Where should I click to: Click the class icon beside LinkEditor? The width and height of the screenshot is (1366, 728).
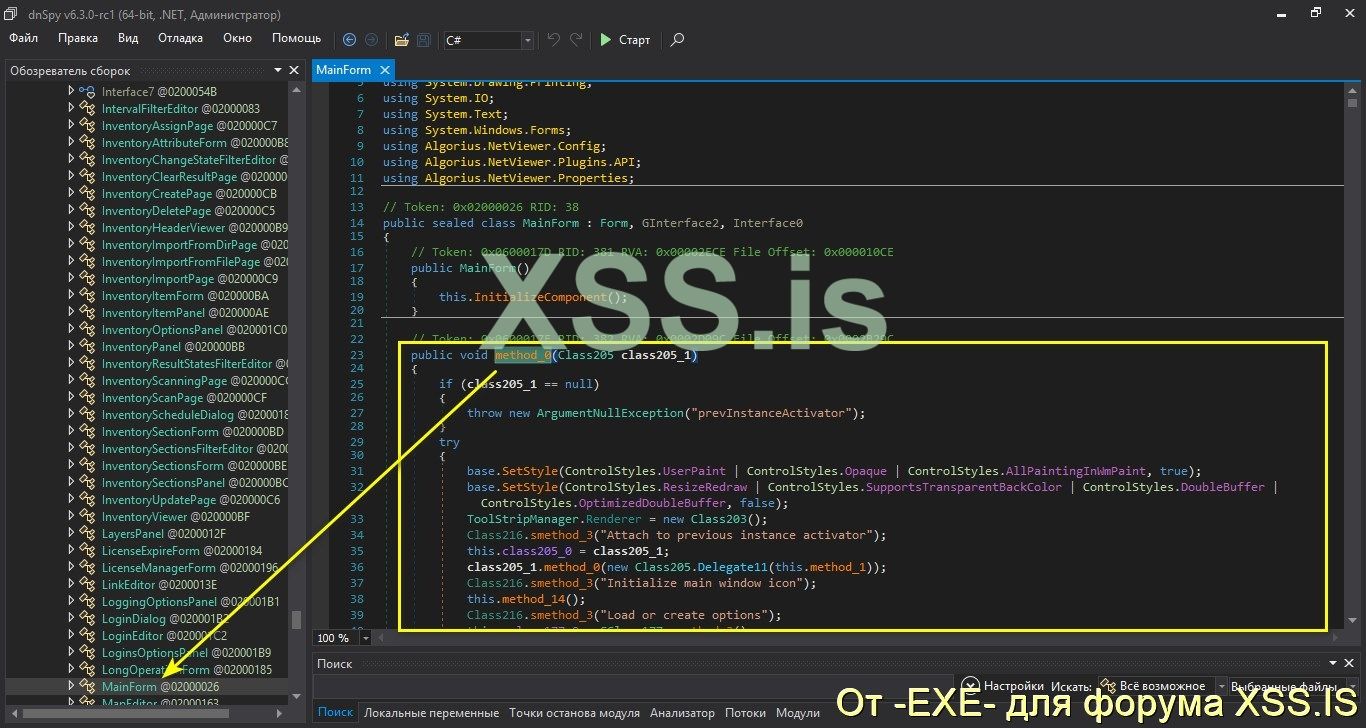[x=88, y=585]
